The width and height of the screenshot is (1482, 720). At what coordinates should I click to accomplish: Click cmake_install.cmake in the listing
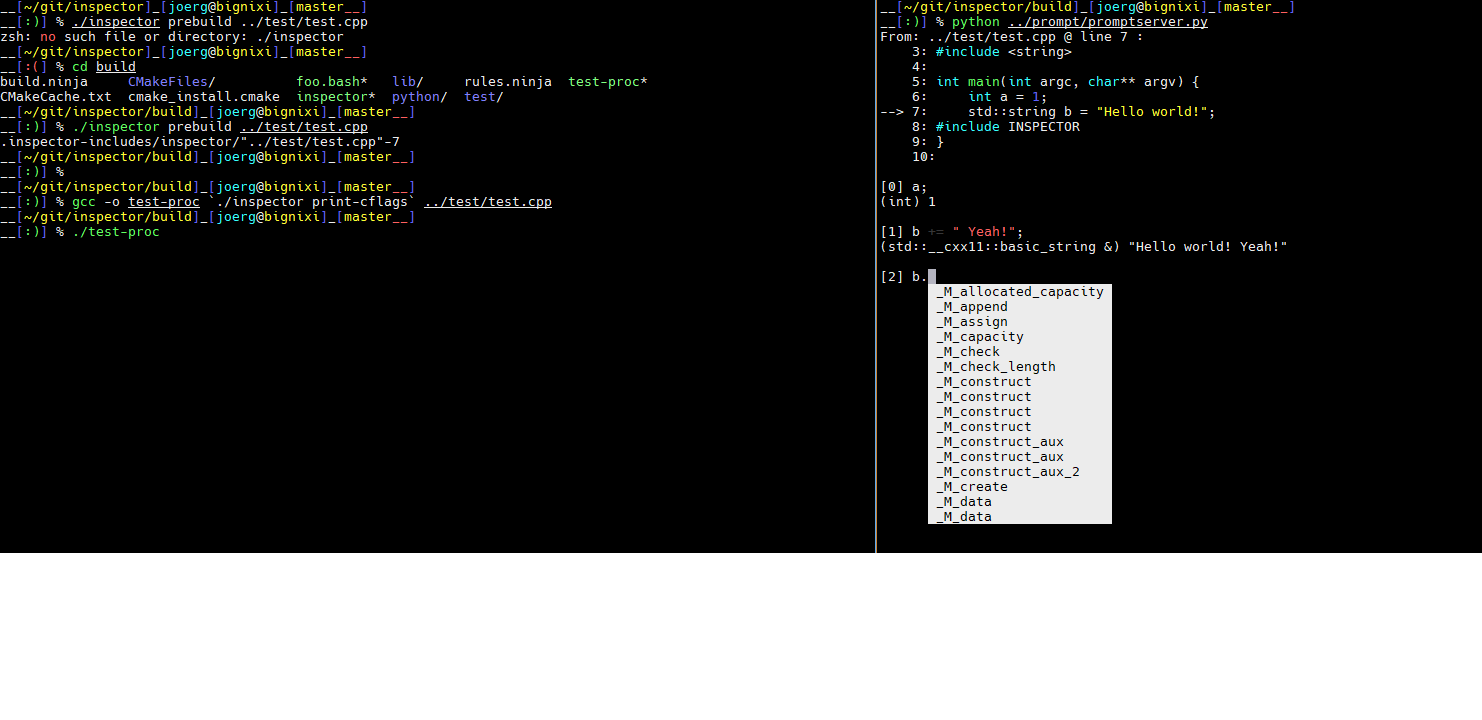[x=204, y=97]
